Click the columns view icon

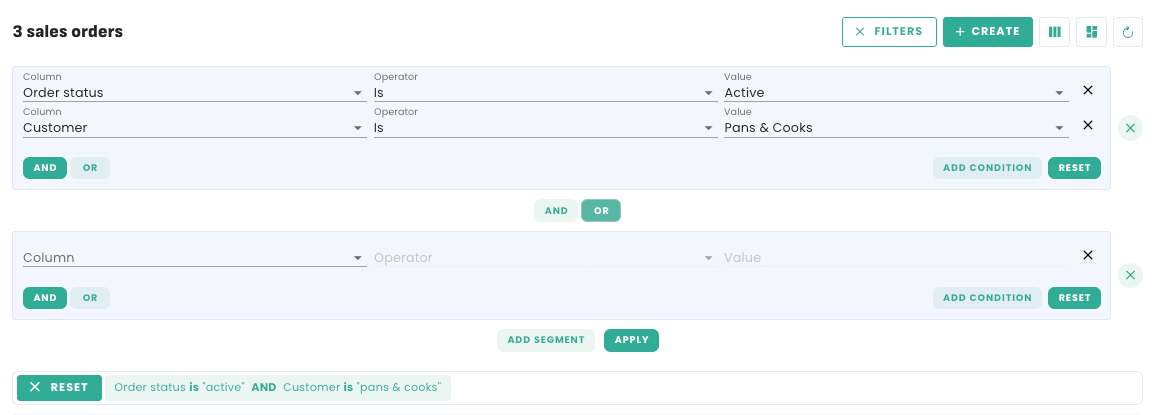[x=1054, y=32]
